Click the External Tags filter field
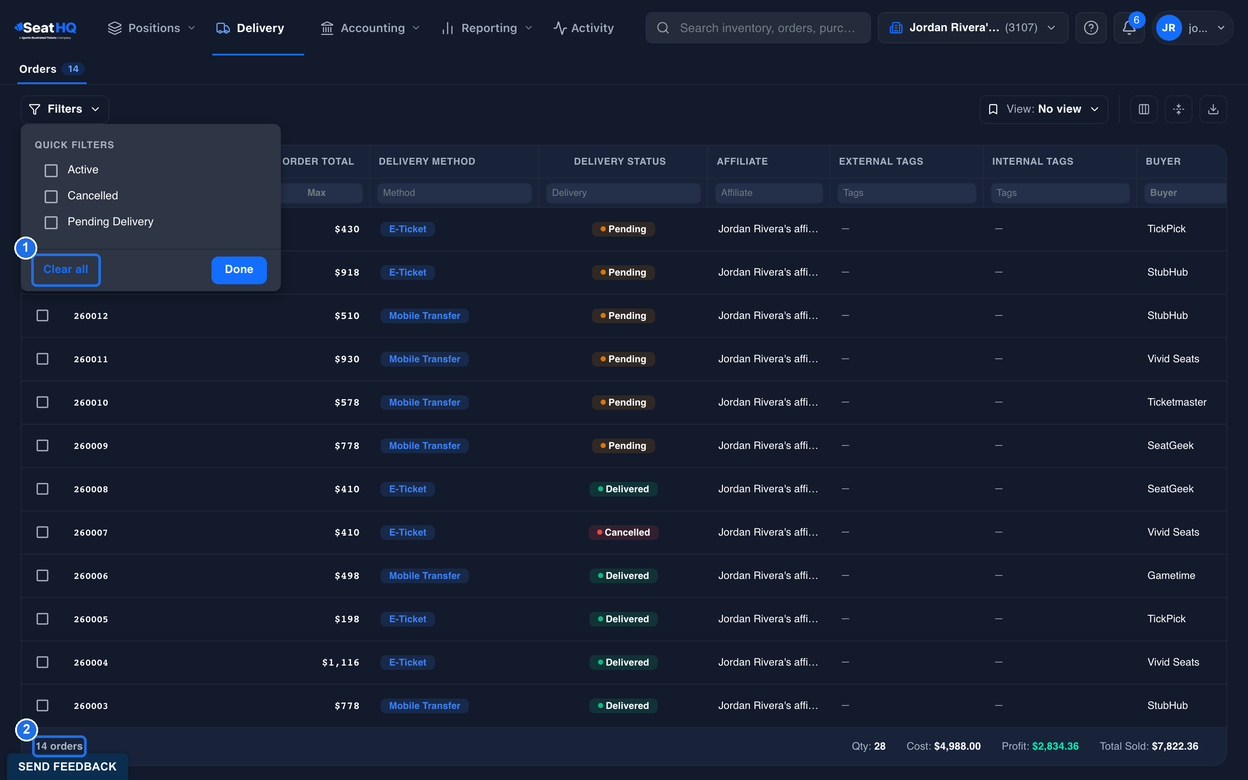This screenshot has height=780, width=1248. click(907, 193)
